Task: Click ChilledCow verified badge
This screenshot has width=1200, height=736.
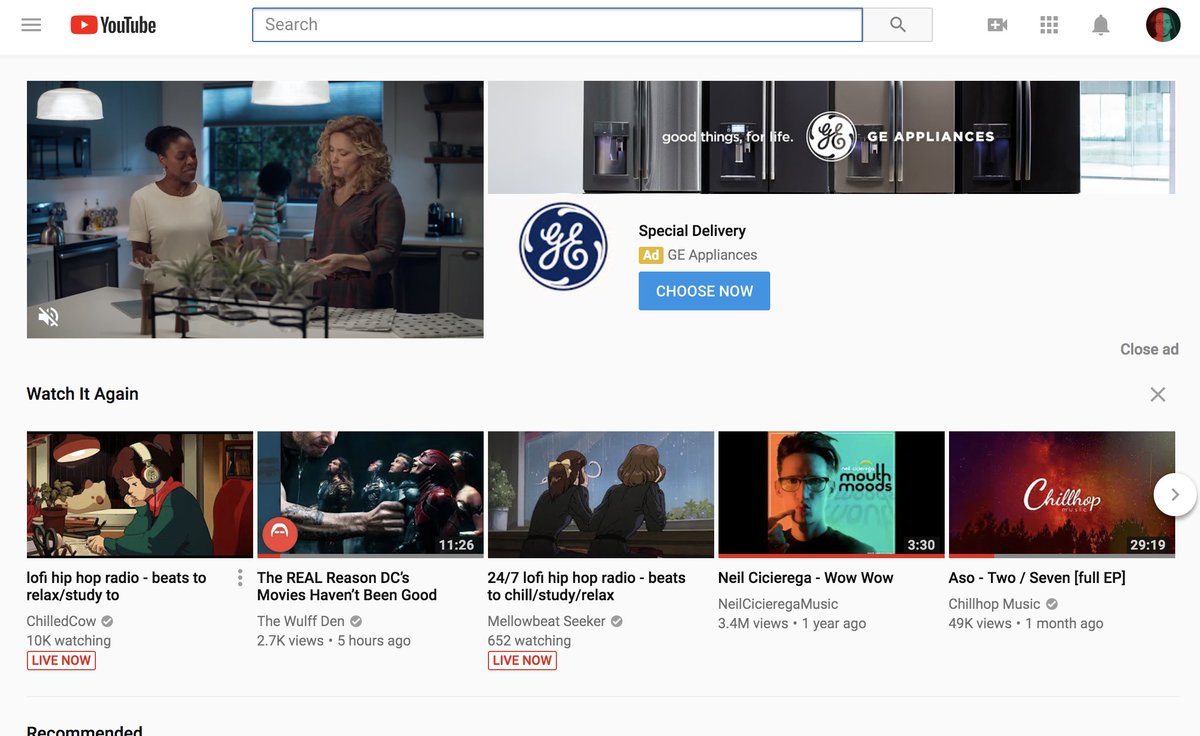Action: click(107, 621)
